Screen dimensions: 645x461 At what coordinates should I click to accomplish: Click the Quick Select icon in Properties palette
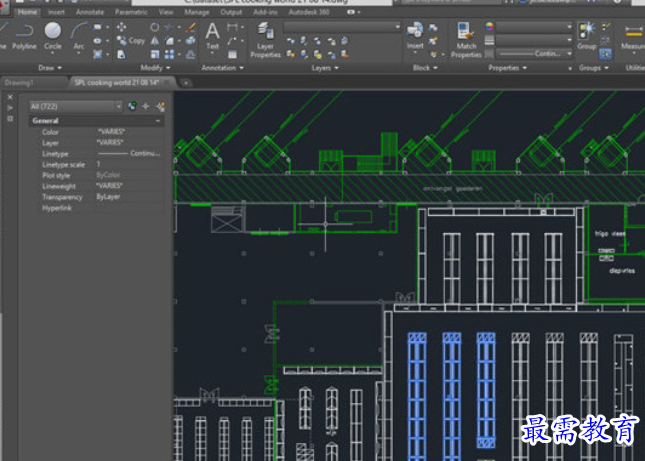(160, 107)
